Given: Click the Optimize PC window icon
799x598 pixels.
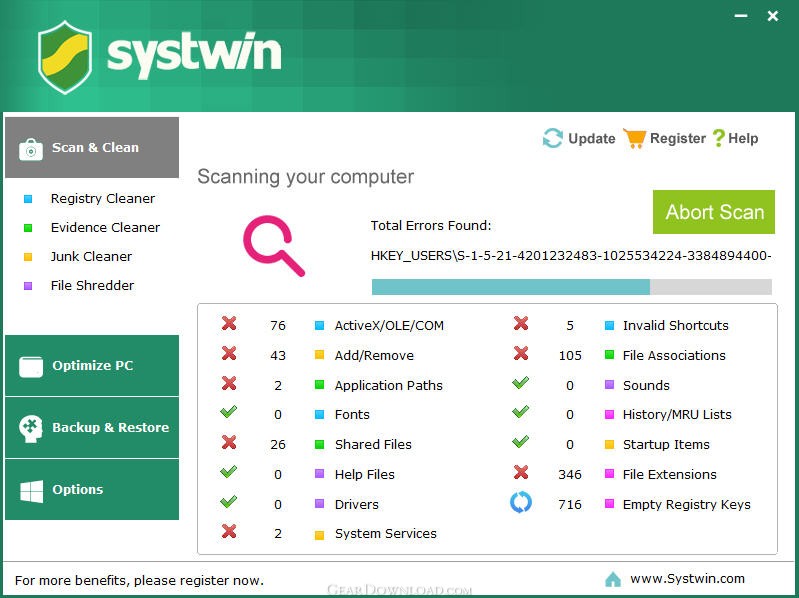Looking at the screenshot, I should [31, 366].
